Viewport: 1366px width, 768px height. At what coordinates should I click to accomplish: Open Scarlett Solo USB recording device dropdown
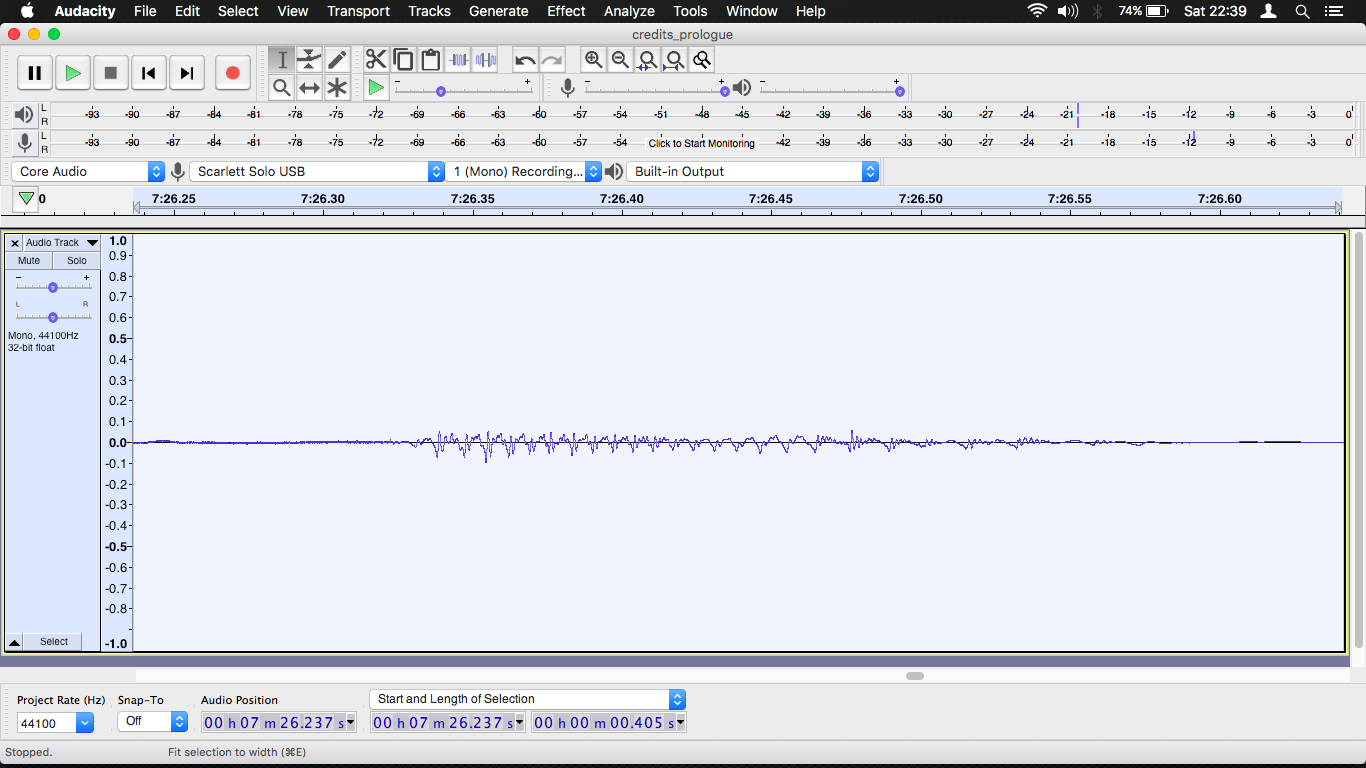[317, 171]
